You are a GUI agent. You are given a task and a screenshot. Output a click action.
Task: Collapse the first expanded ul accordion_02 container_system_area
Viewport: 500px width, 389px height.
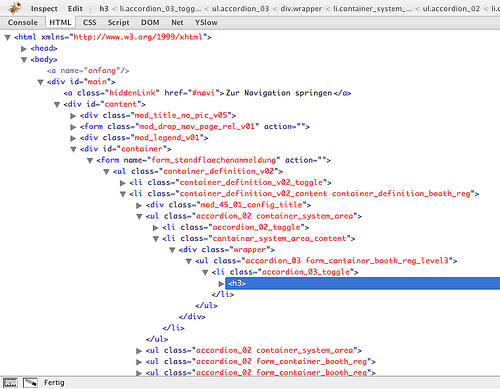pyautogui.click(x=139, y=217)
